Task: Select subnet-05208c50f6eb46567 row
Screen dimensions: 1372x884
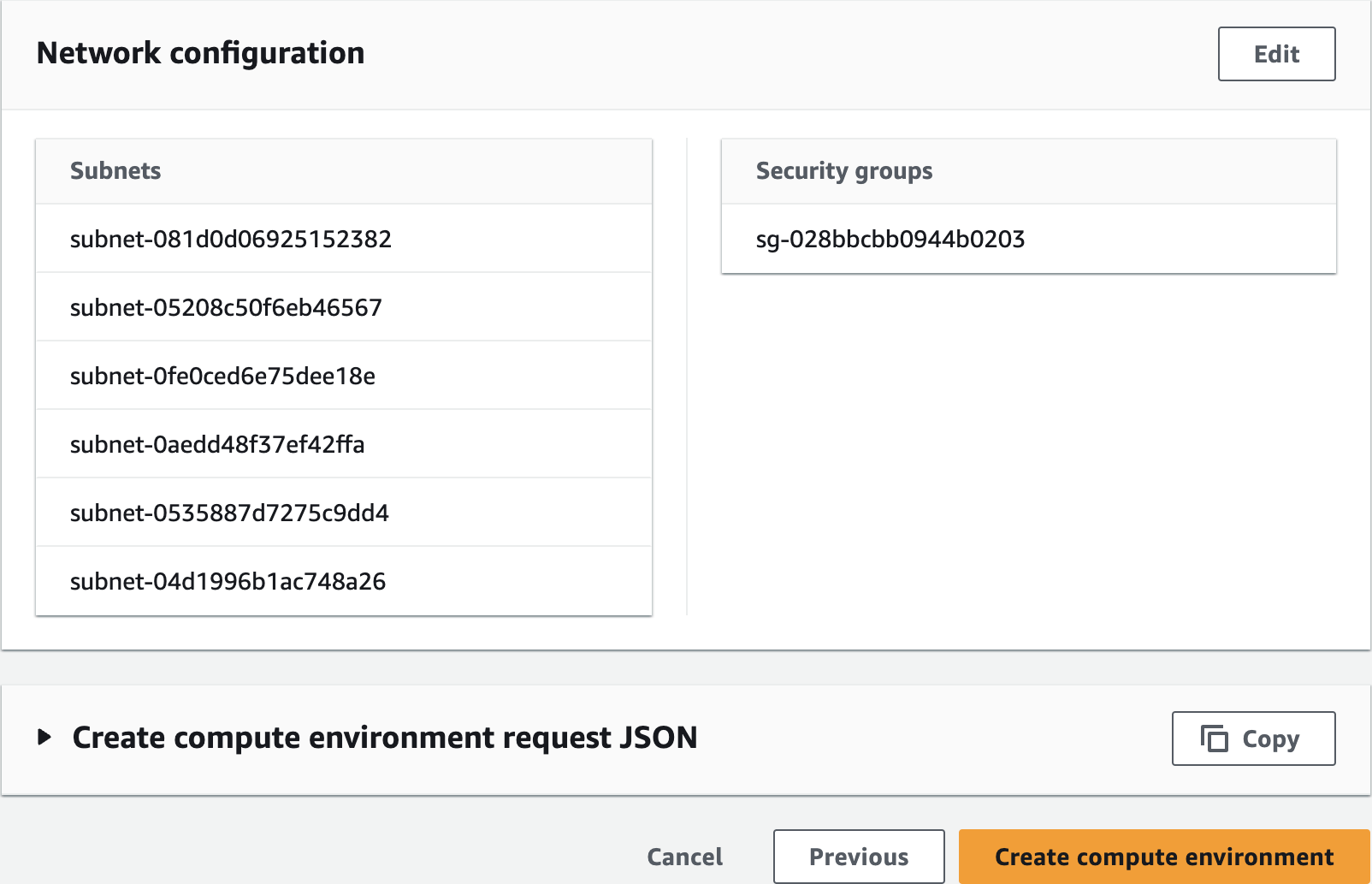Action: point(226,307)
